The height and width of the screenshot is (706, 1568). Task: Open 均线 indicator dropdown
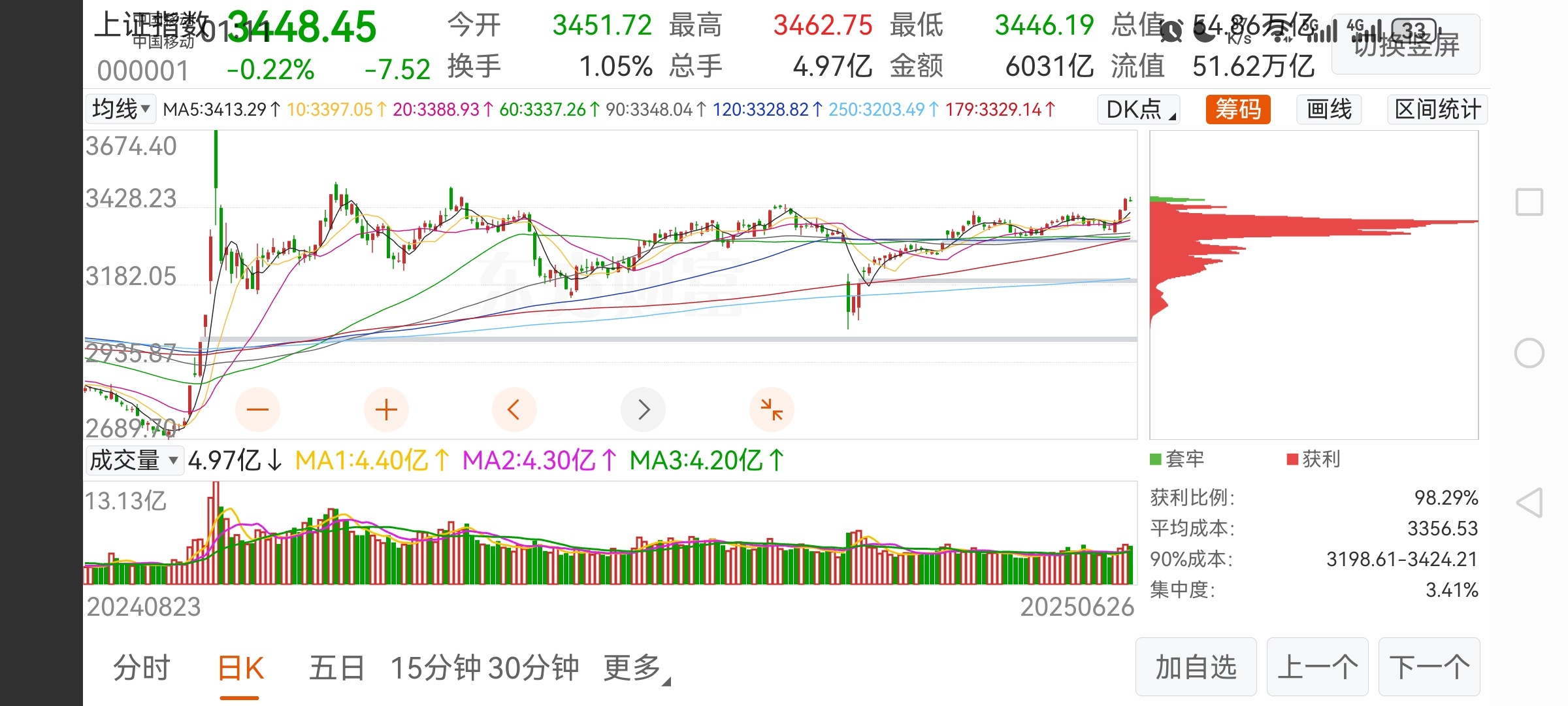tap(120, 109)
